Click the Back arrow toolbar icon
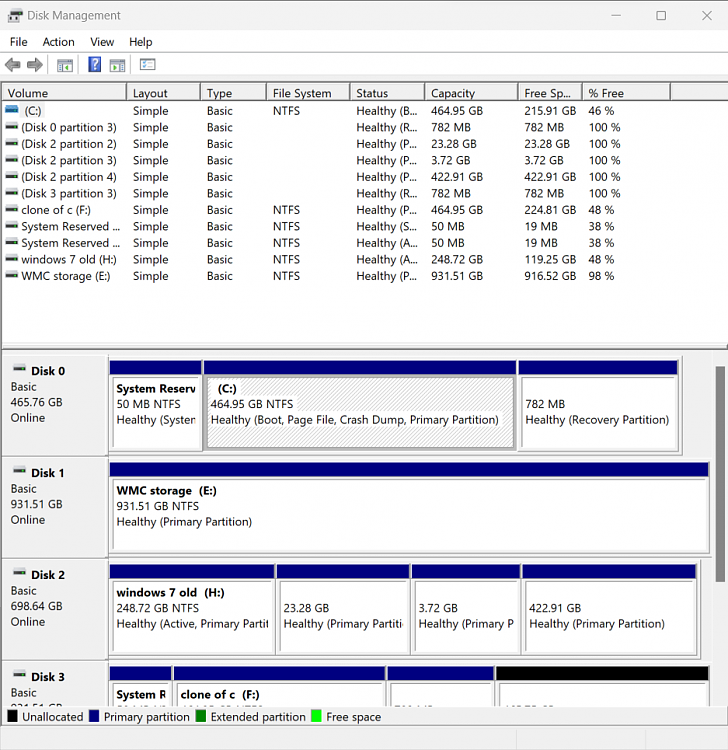728x750 pixels. click(12, 65)
